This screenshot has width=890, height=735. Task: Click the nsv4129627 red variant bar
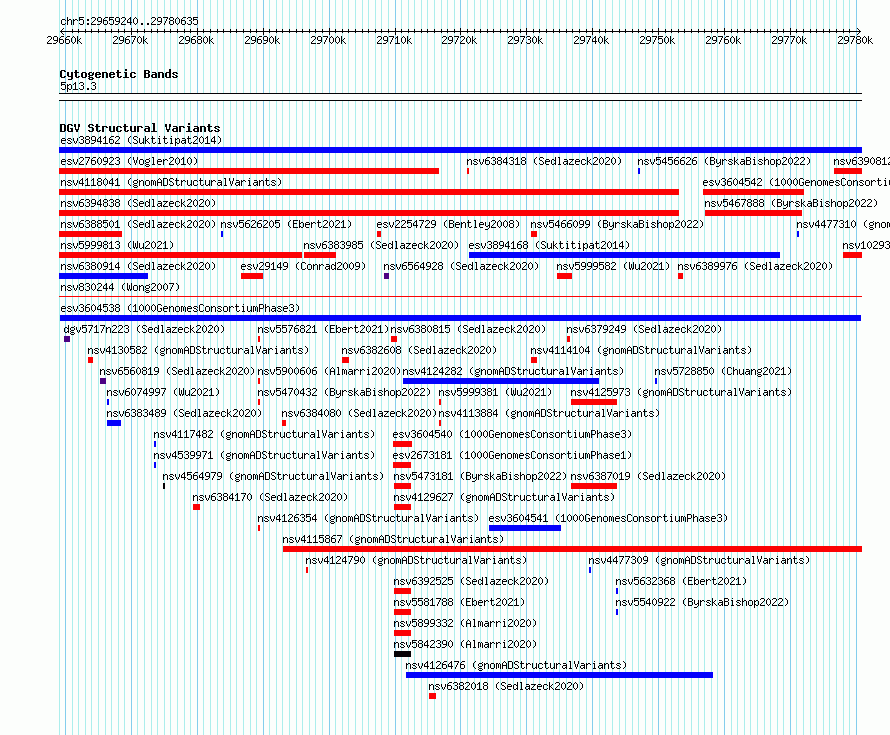point(402,507)
